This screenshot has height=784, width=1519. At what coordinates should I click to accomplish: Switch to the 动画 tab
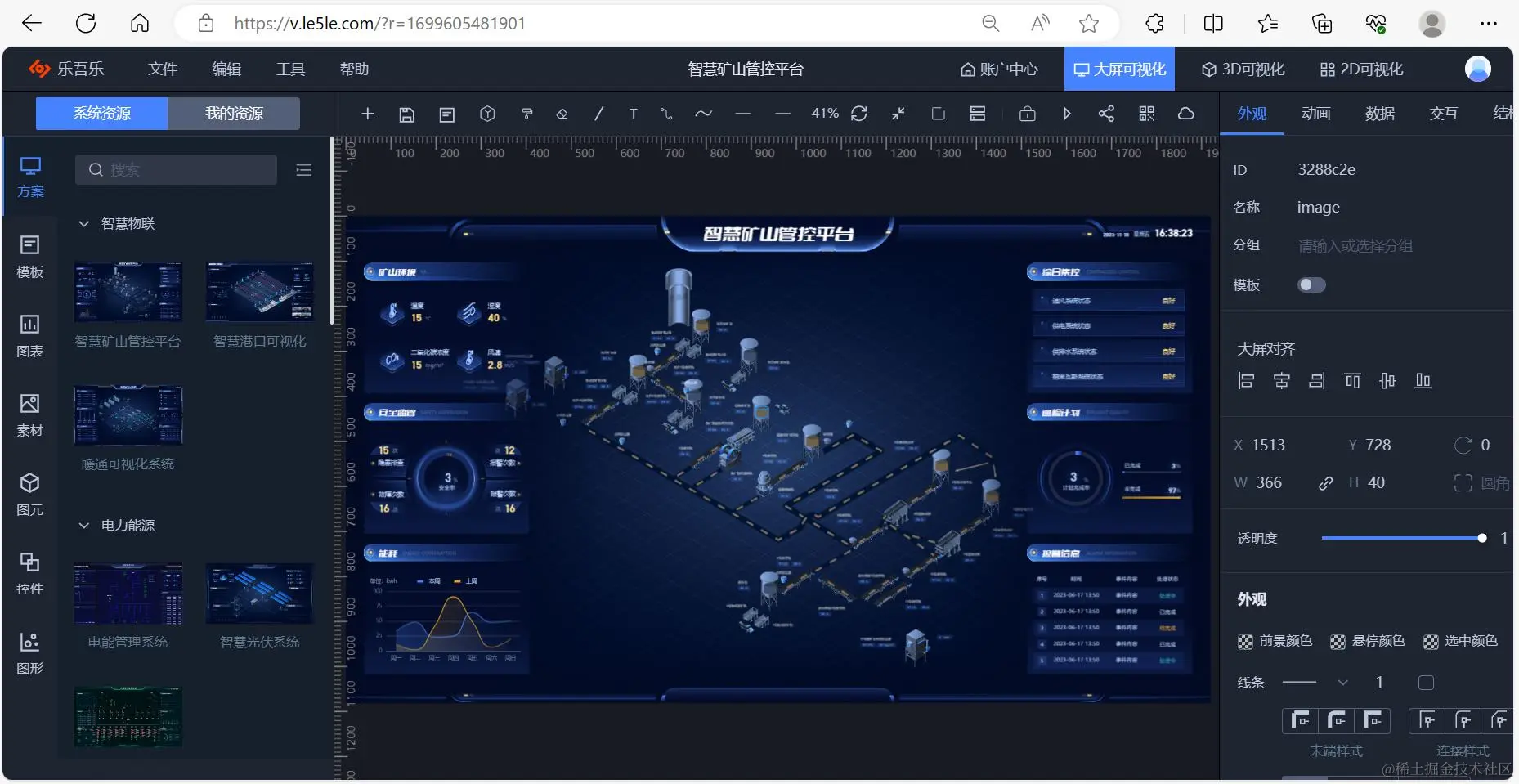pos(1316,114)
